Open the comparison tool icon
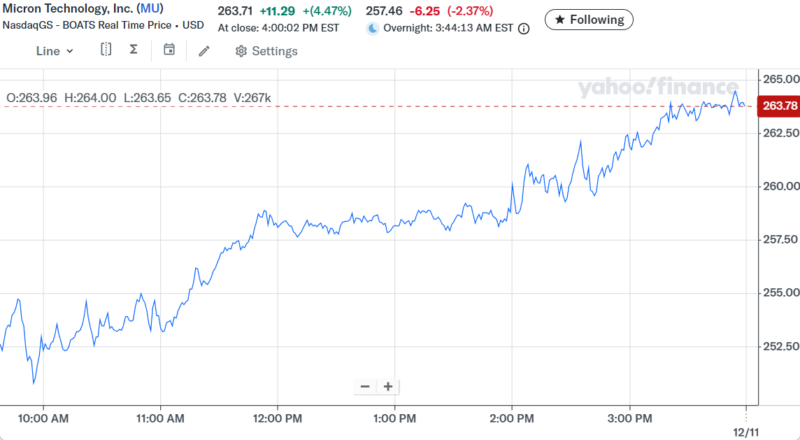Image resolution: width=800 pixels, height=440 pixels. (106, 50)
